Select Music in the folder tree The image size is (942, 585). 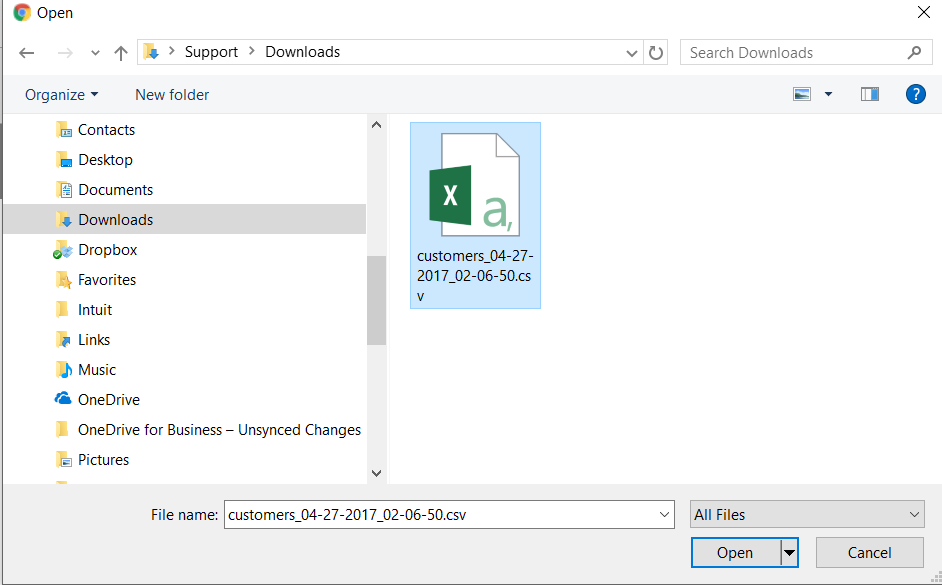point(97,370)
